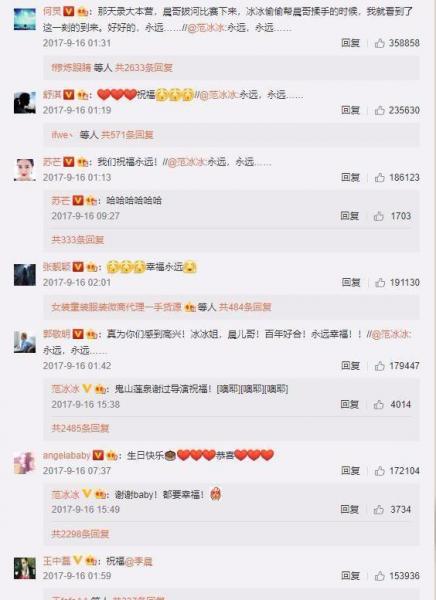Image resolution: width=436 pixels, height=600 pixels.
Task: Reply to the comment posted at 02:01
Action: 351,282
